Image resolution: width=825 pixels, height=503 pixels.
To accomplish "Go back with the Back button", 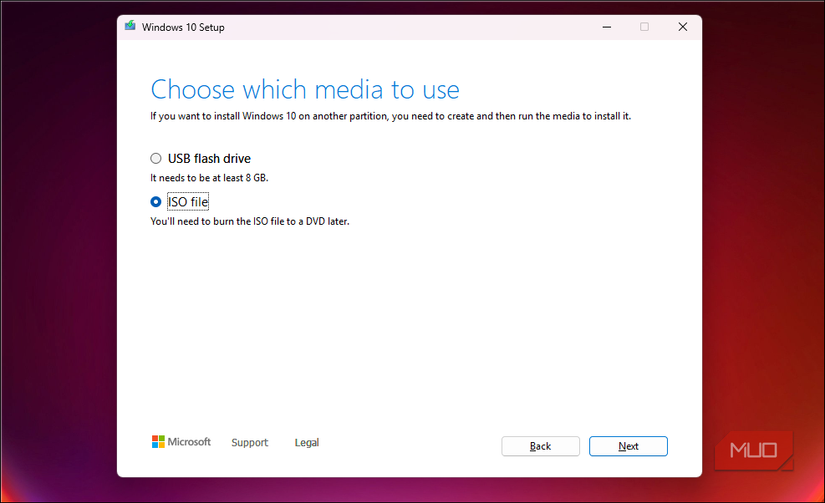I will pos(540,446).
